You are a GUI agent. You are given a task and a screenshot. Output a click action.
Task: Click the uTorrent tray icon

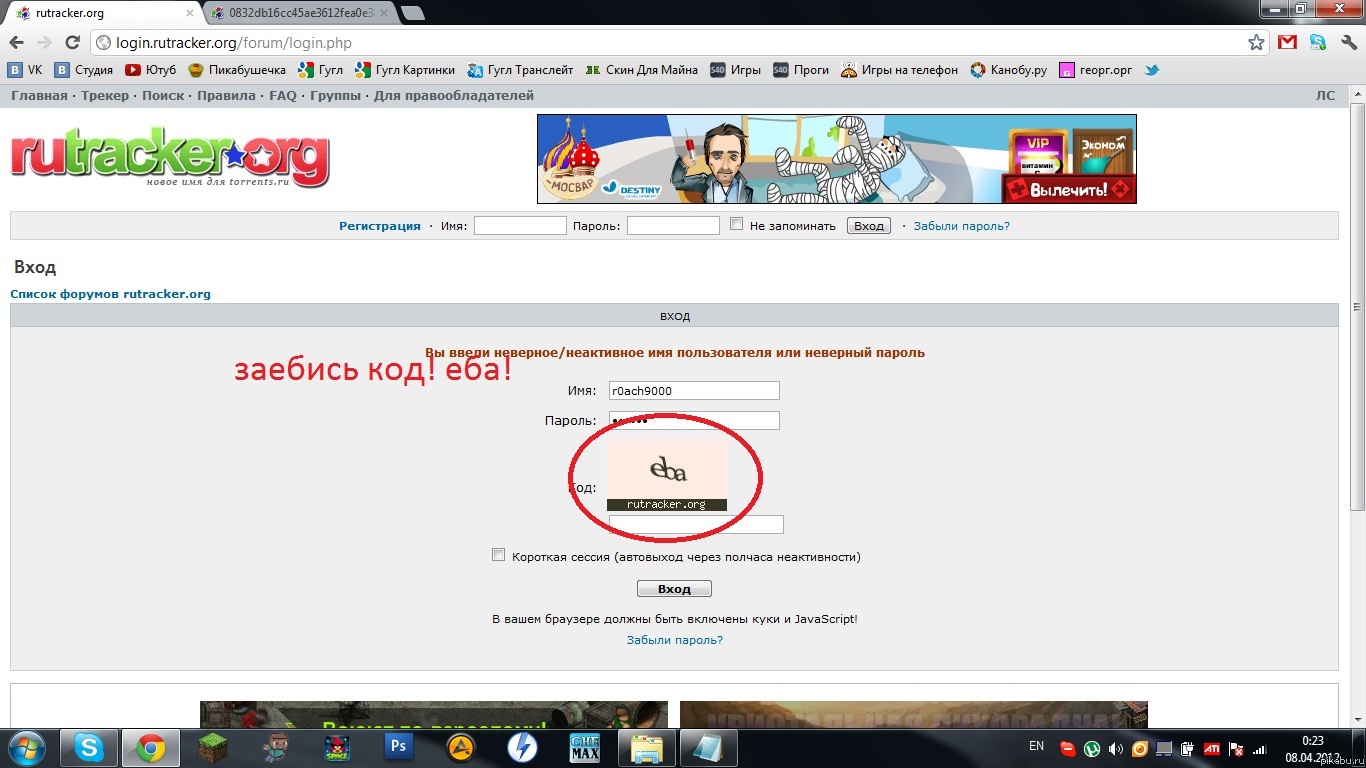point(1092,748)
